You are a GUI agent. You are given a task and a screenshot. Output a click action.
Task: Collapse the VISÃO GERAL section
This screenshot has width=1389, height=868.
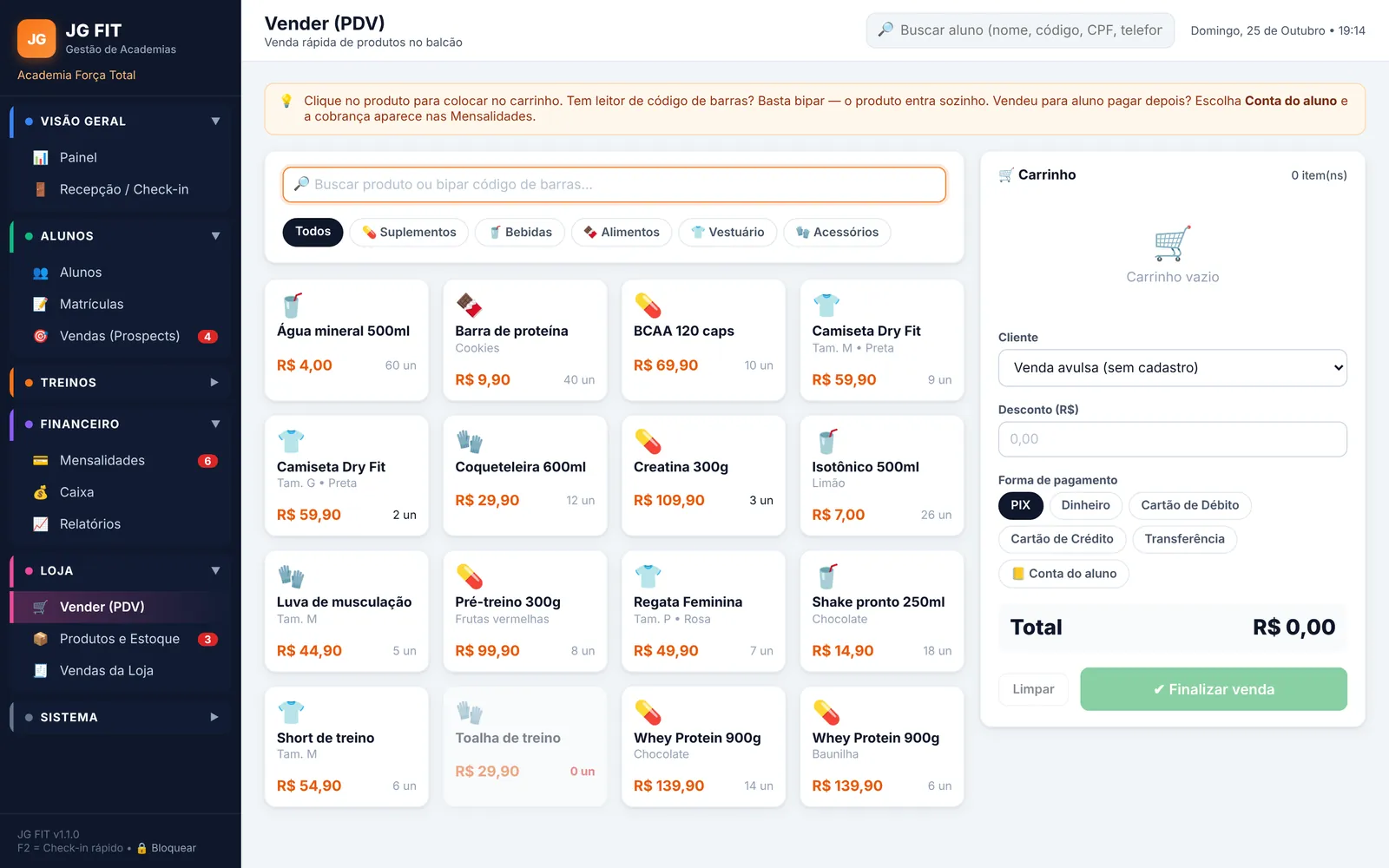click(215, 122)
